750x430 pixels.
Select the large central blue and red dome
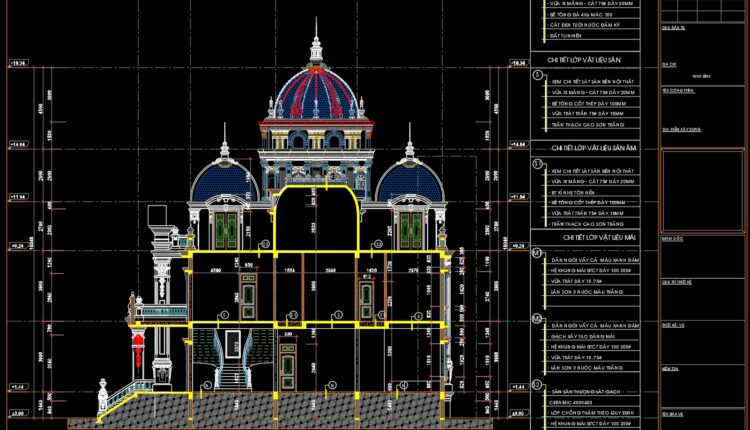[x=316, y=93]
